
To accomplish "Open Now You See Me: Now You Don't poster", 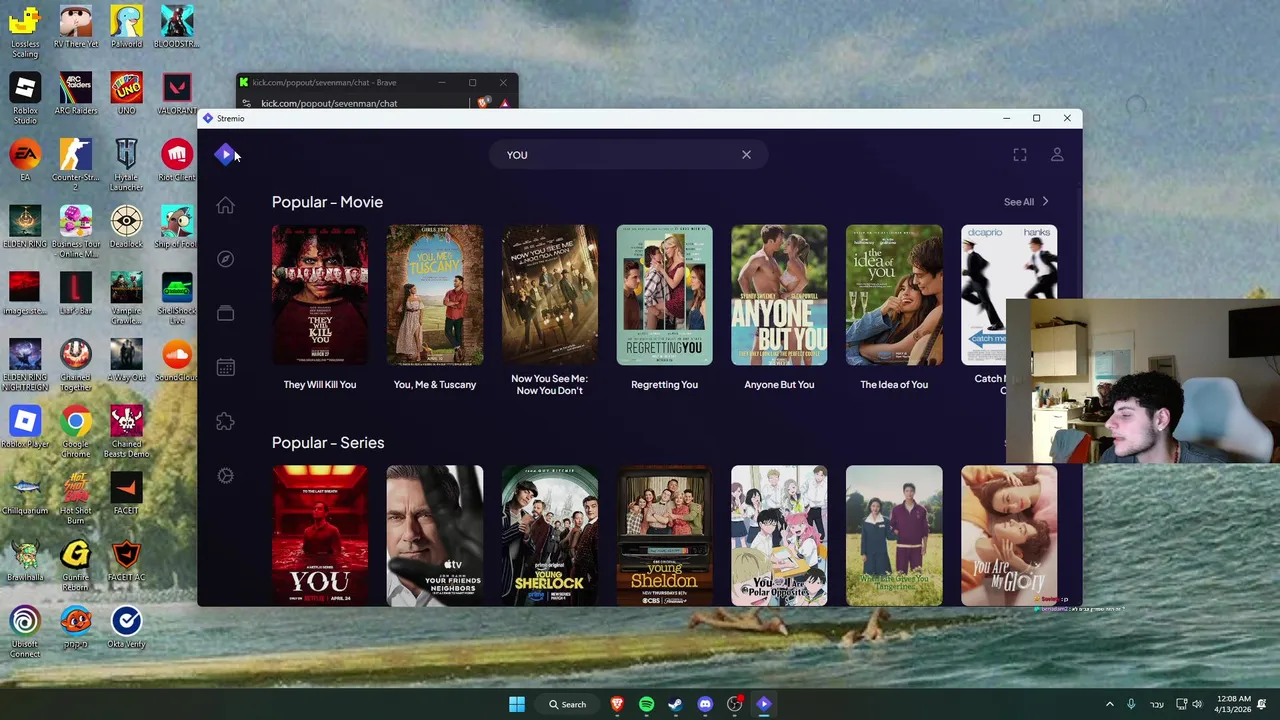I will (x=549, y=295).
